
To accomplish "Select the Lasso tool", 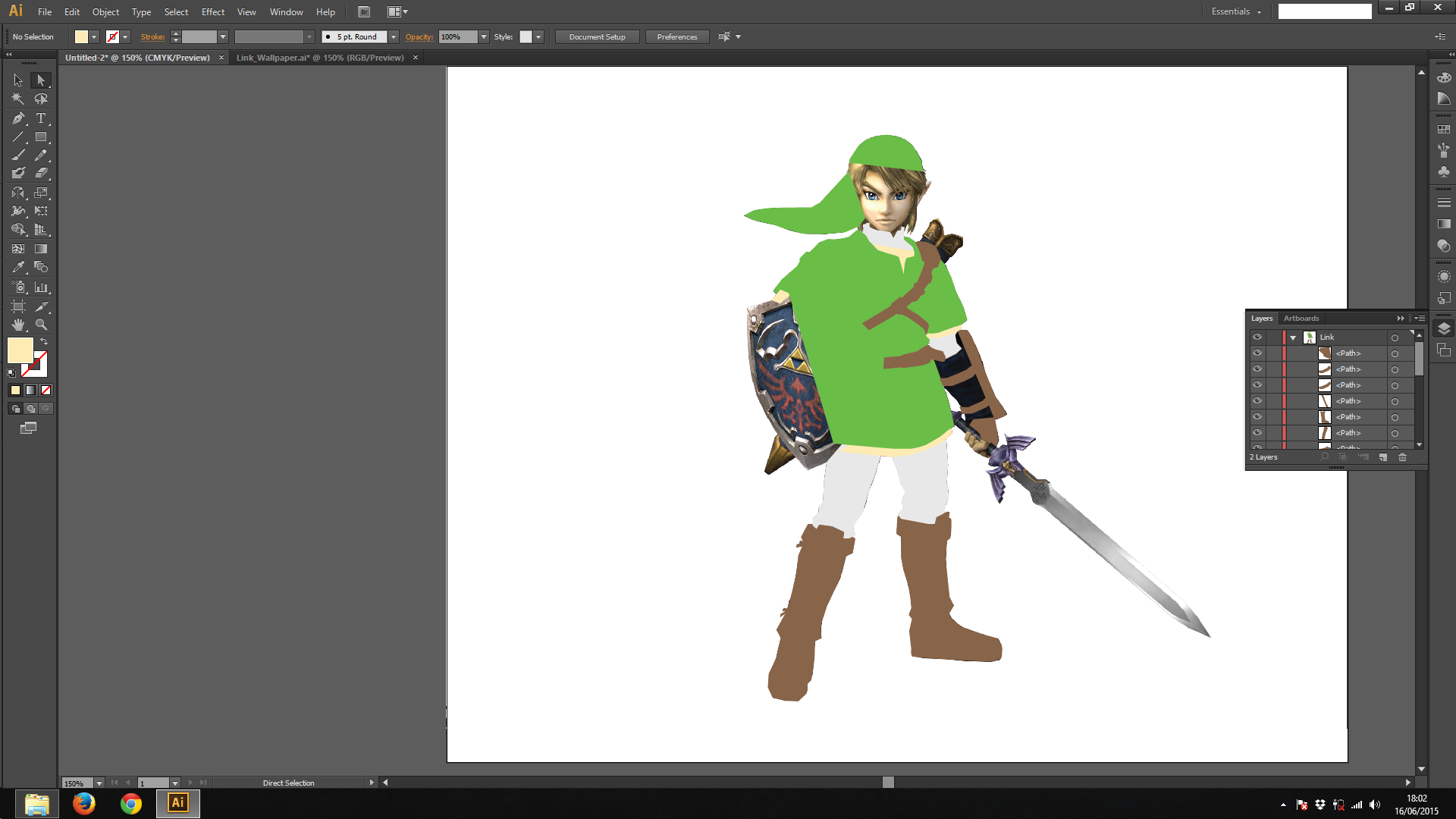I will [x=41, y=99].
